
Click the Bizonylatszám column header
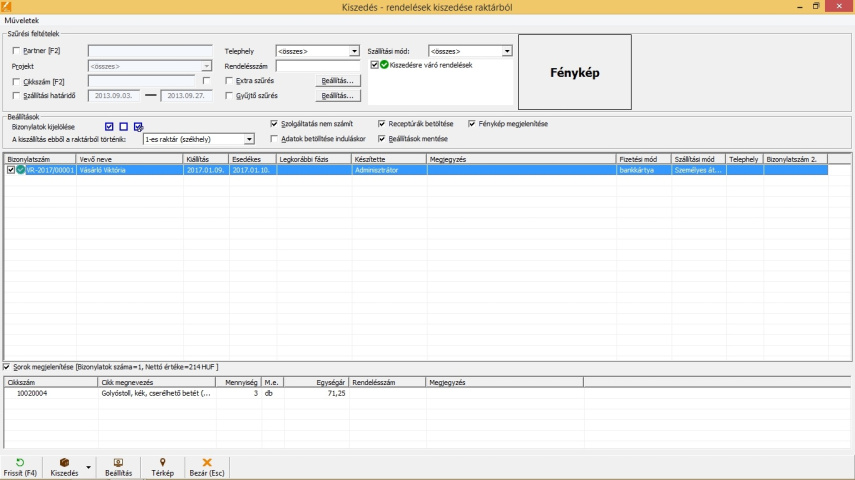point(40,158)
